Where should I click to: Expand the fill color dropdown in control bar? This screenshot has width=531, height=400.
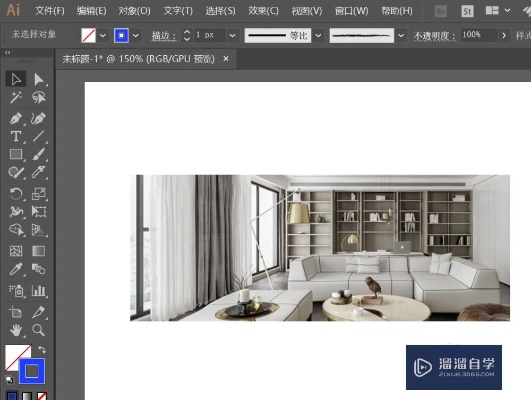coord(103,35)
